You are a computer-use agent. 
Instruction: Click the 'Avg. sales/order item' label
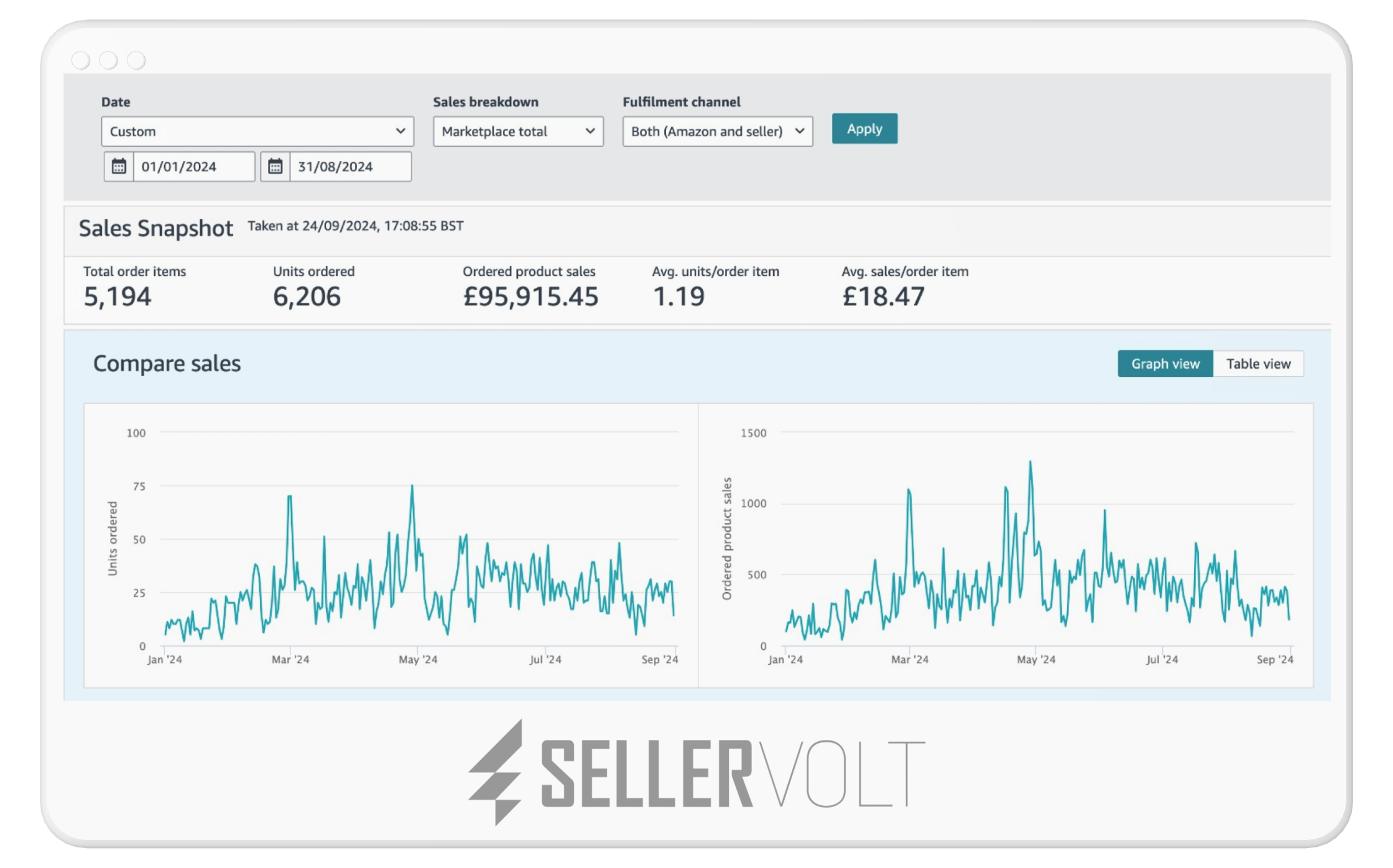(905, 272)
